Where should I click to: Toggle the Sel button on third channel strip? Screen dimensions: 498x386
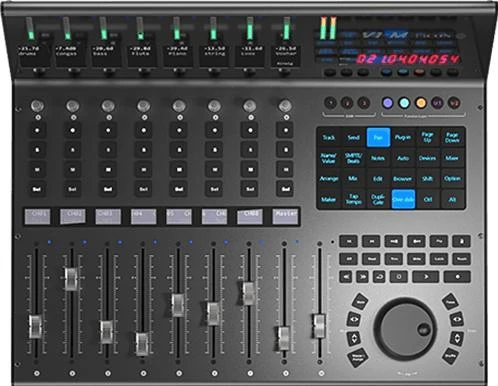(x=108, y=189)
